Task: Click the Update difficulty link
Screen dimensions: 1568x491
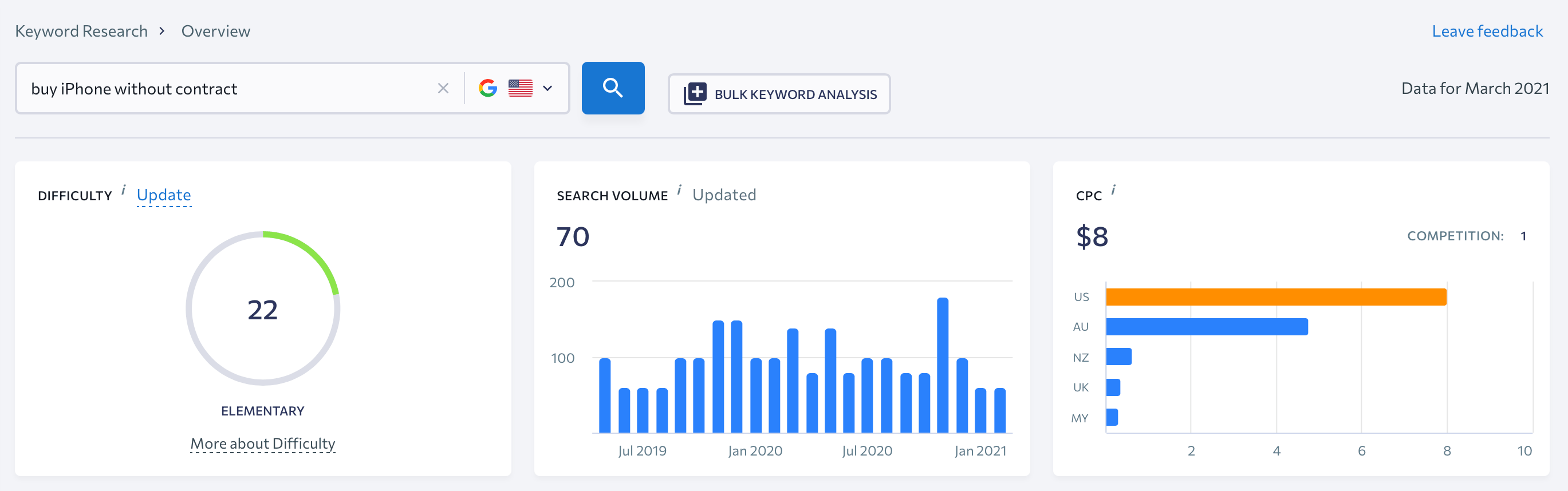Action: pos(164,195)
